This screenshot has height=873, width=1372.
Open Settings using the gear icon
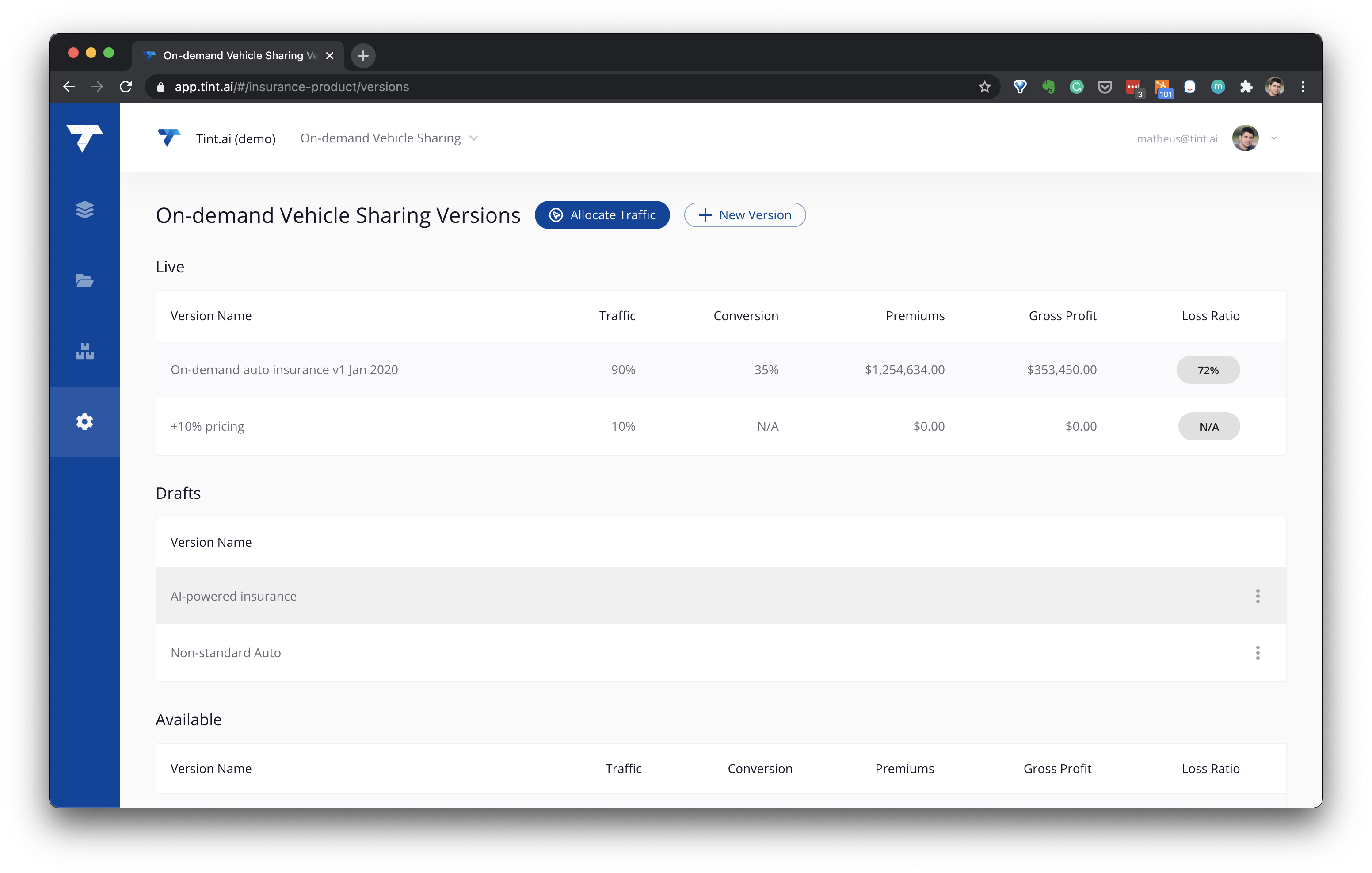(84, 422)
